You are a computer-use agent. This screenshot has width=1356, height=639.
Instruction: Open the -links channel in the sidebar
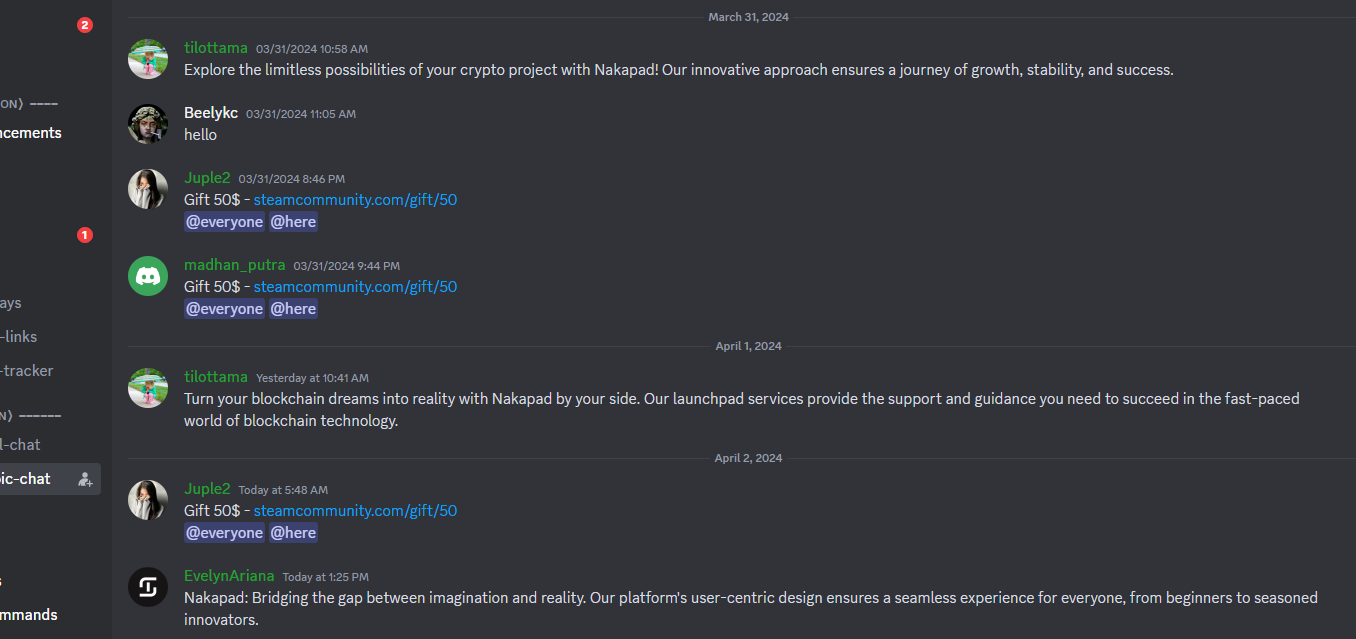click(19, 337)
